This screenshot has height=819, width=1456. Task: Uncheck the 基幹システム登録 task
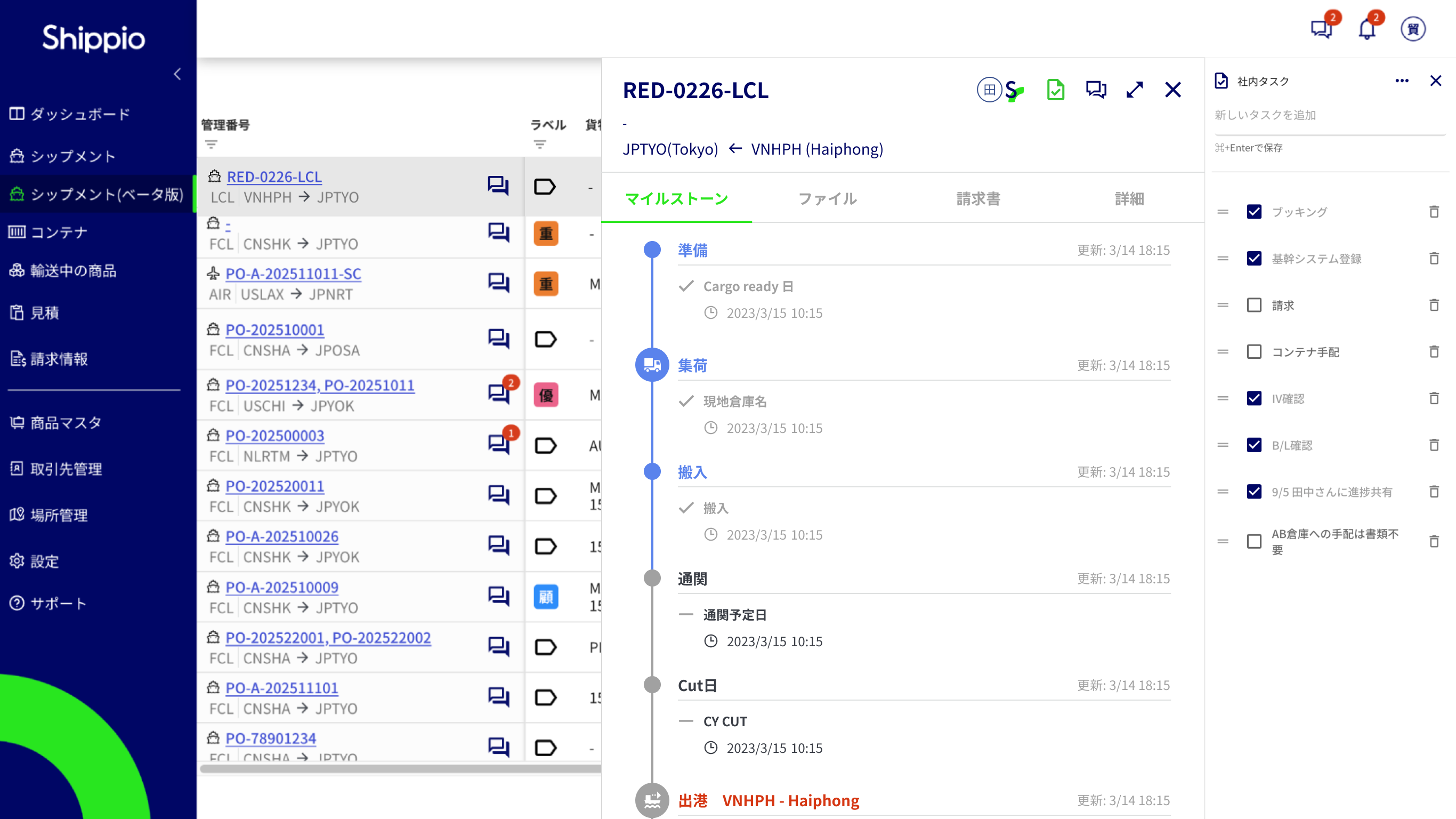coord(1254,259)
